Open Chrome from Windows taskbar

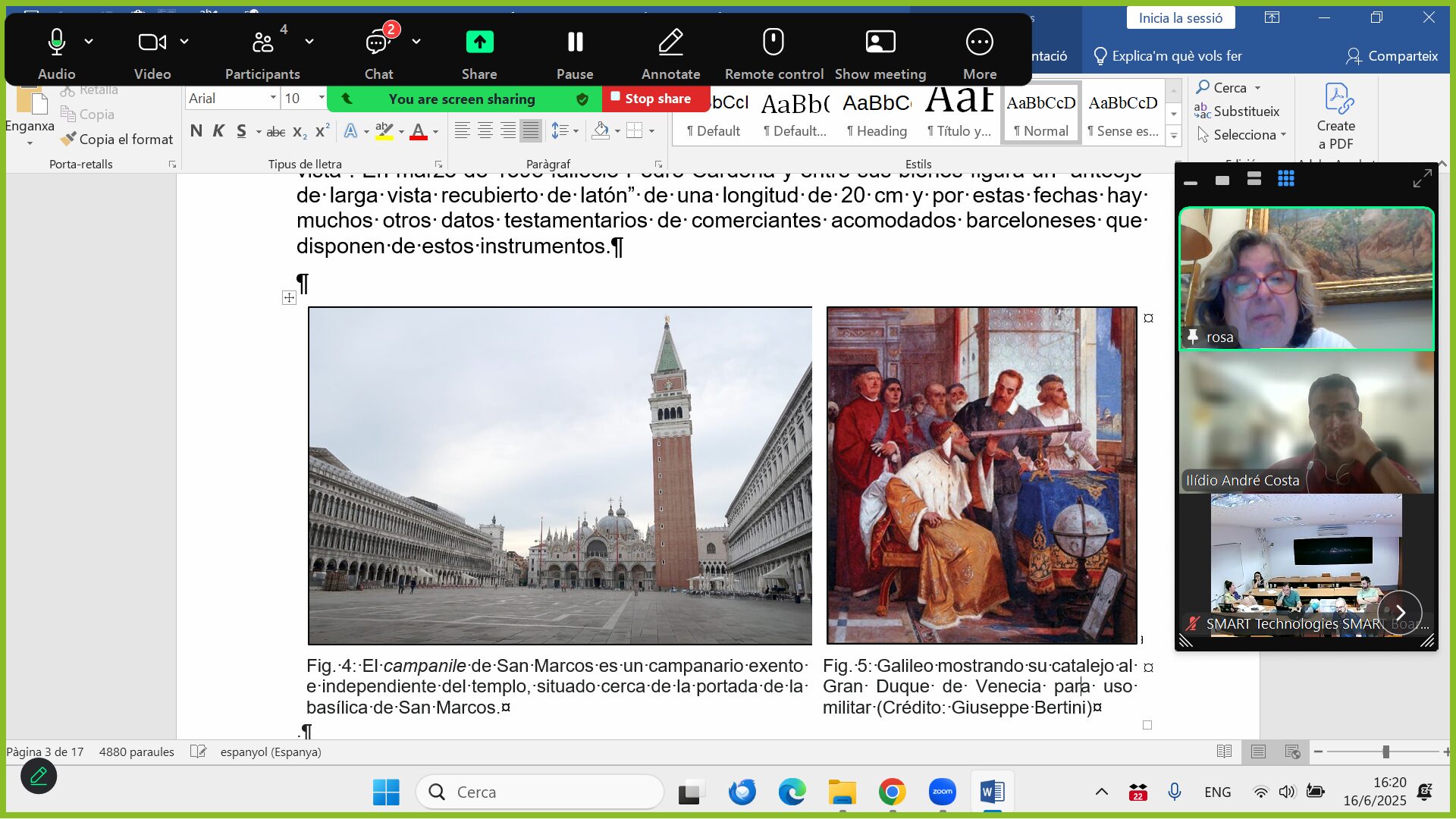[x=892, y=792]
